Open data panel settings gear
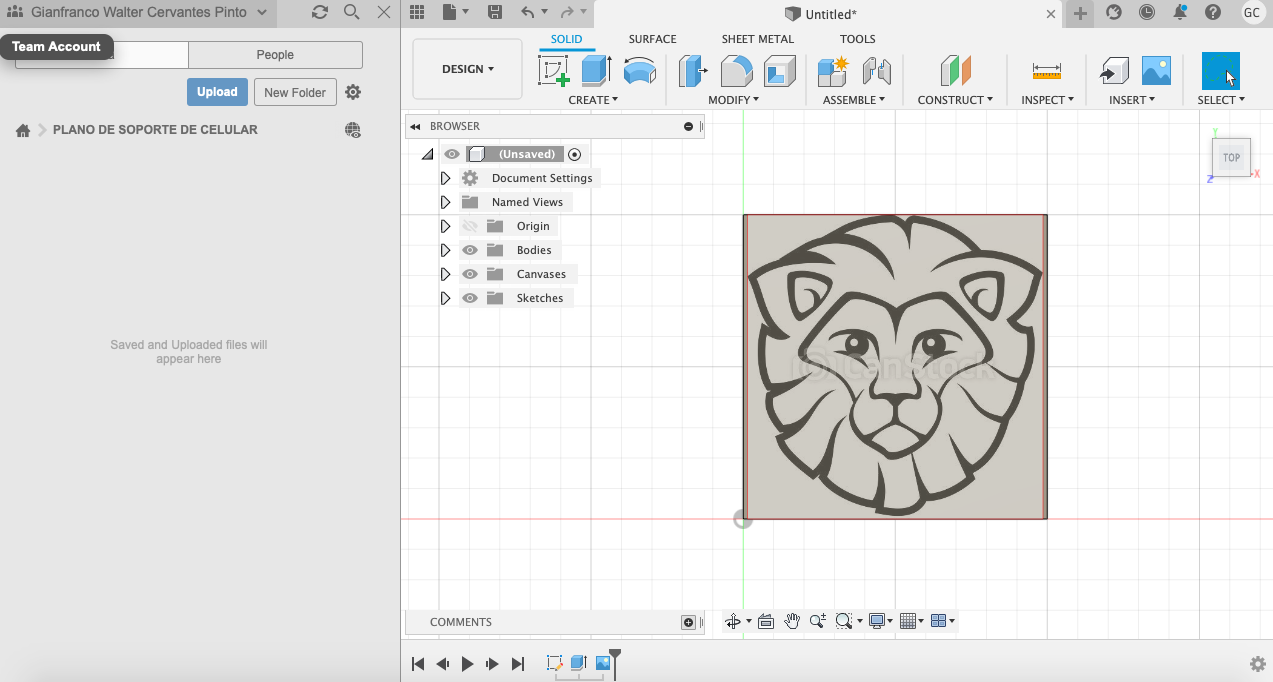Viewport: 1273px width, 682px height. pyautogui.click(x=353, y=92)
